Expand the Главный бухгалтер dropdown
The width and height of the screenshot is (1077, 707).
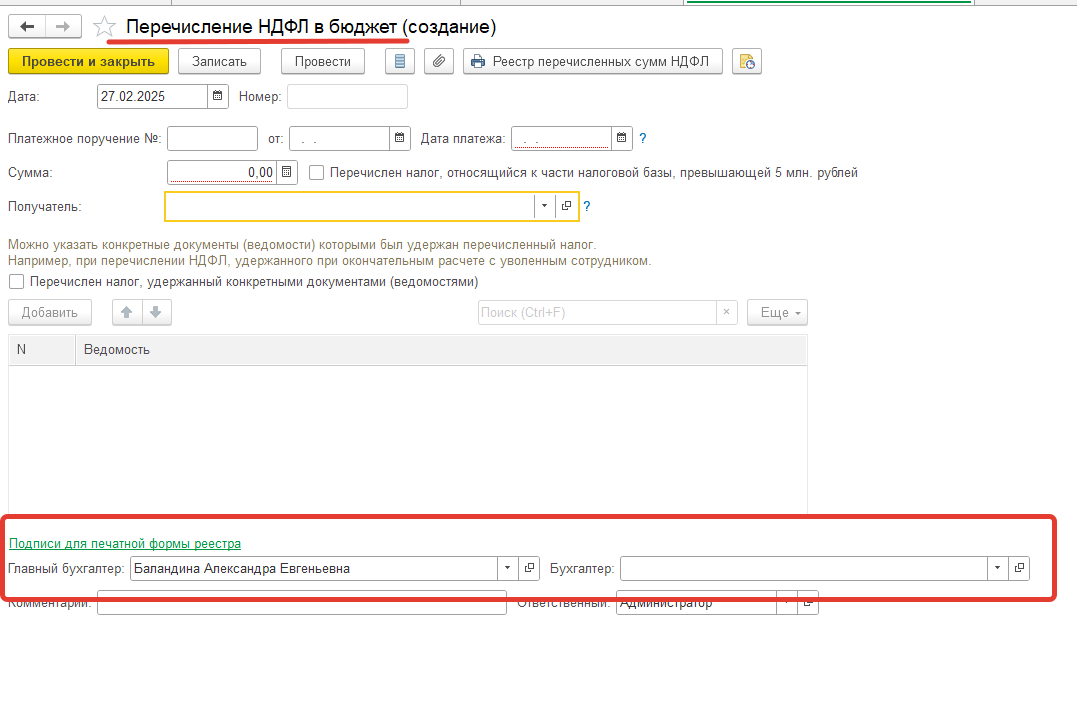[508, 568]
